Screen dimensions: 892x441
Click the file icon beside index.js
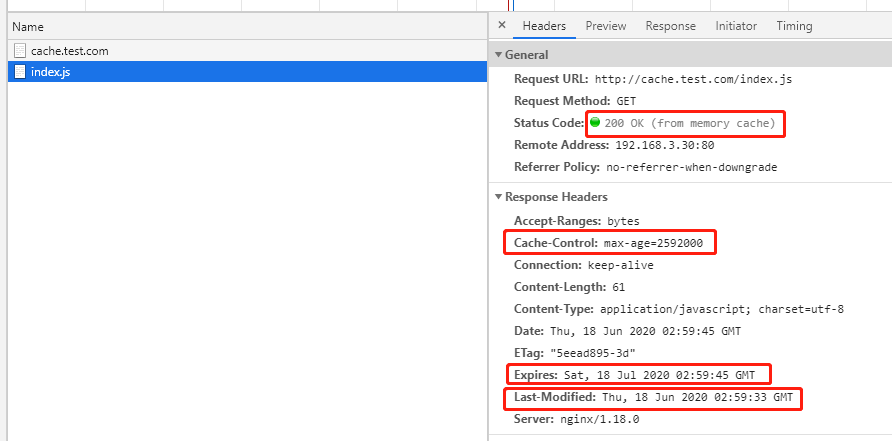[x=20, y=72]
